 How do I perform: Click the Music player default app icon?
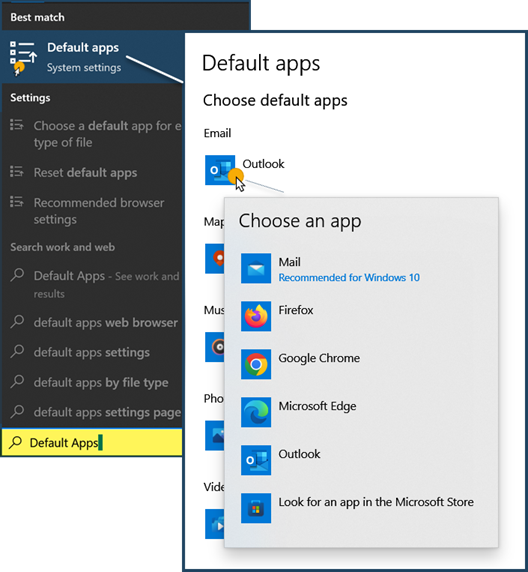[215, 347]
